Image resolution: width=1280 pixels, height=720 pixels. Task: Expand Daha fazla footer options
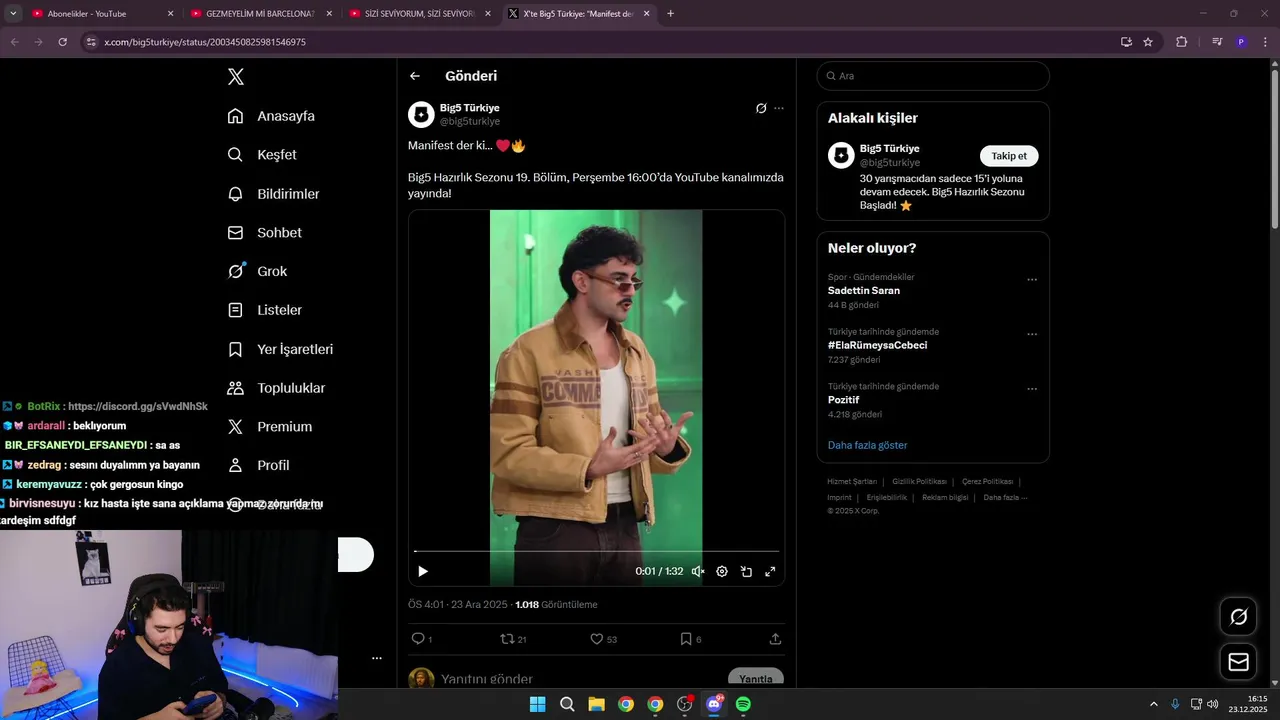coord(1005,497)
